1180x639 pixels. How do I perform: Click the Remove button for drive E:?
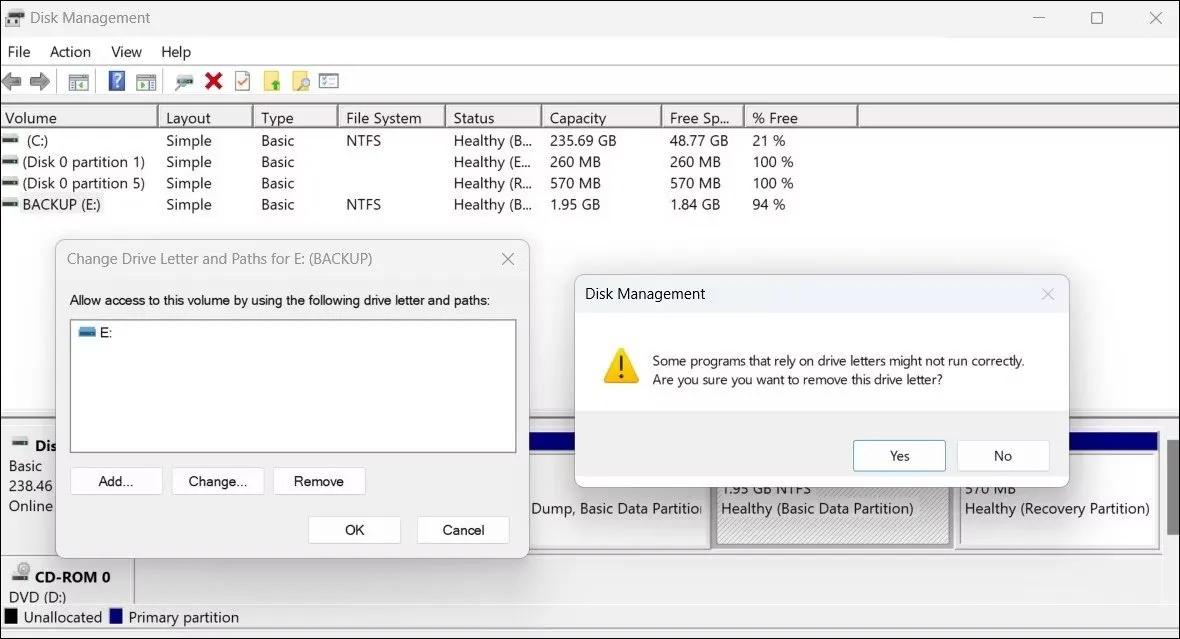(x=319, y=481)
